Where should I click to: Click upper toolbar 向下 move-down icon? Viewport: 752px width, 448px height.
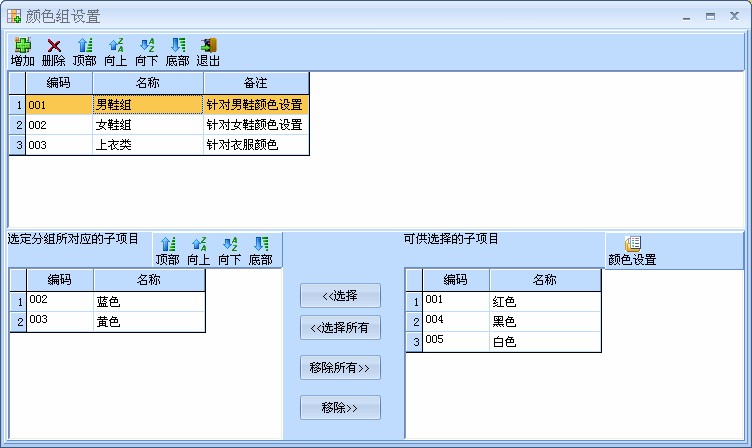point(147,46)
